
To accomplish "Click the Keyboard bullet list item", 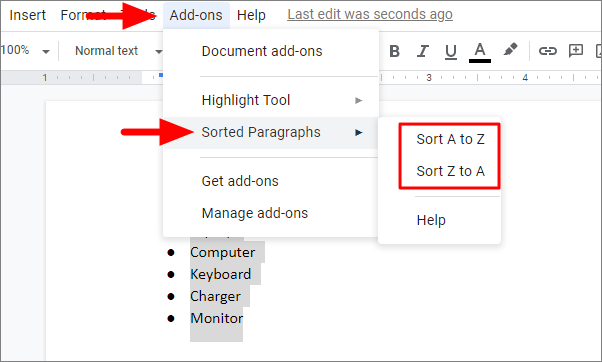I will (220, 274).
